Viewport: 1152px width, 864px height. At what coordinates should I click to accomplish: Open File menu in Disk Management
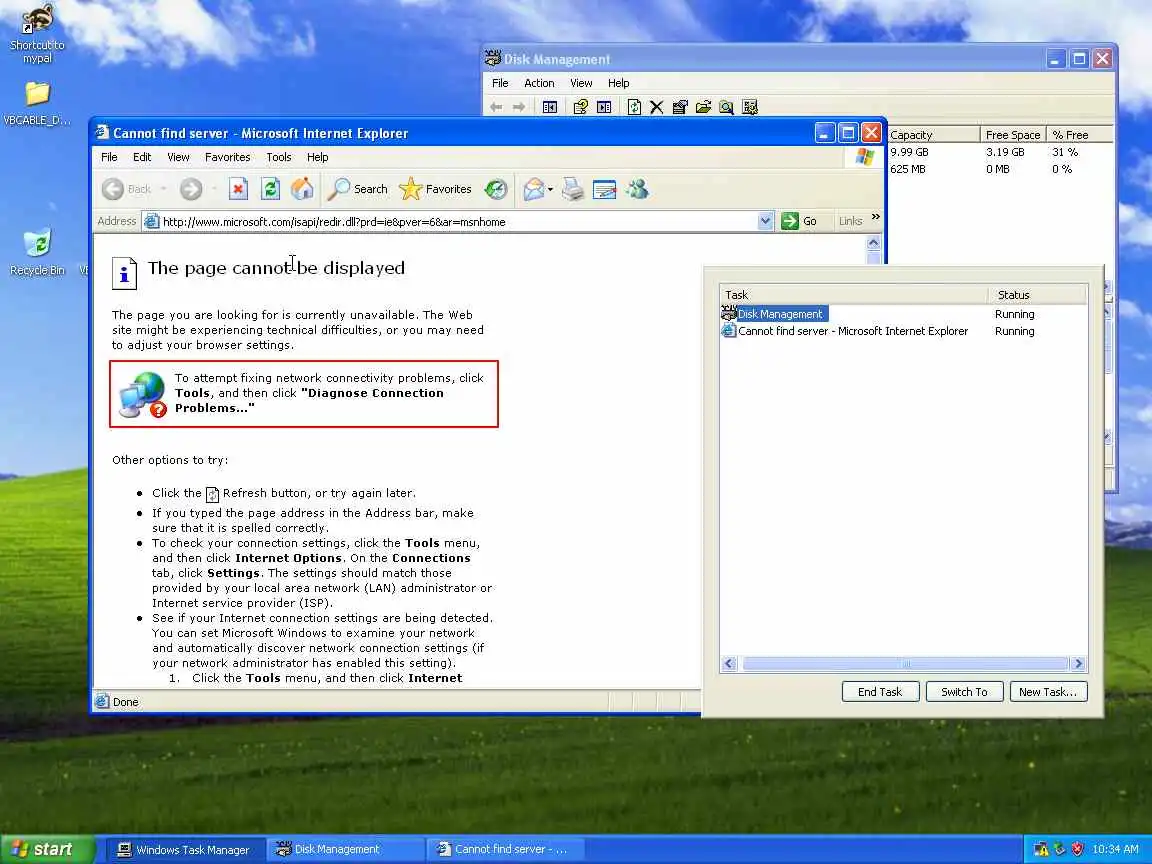point(500,83)
